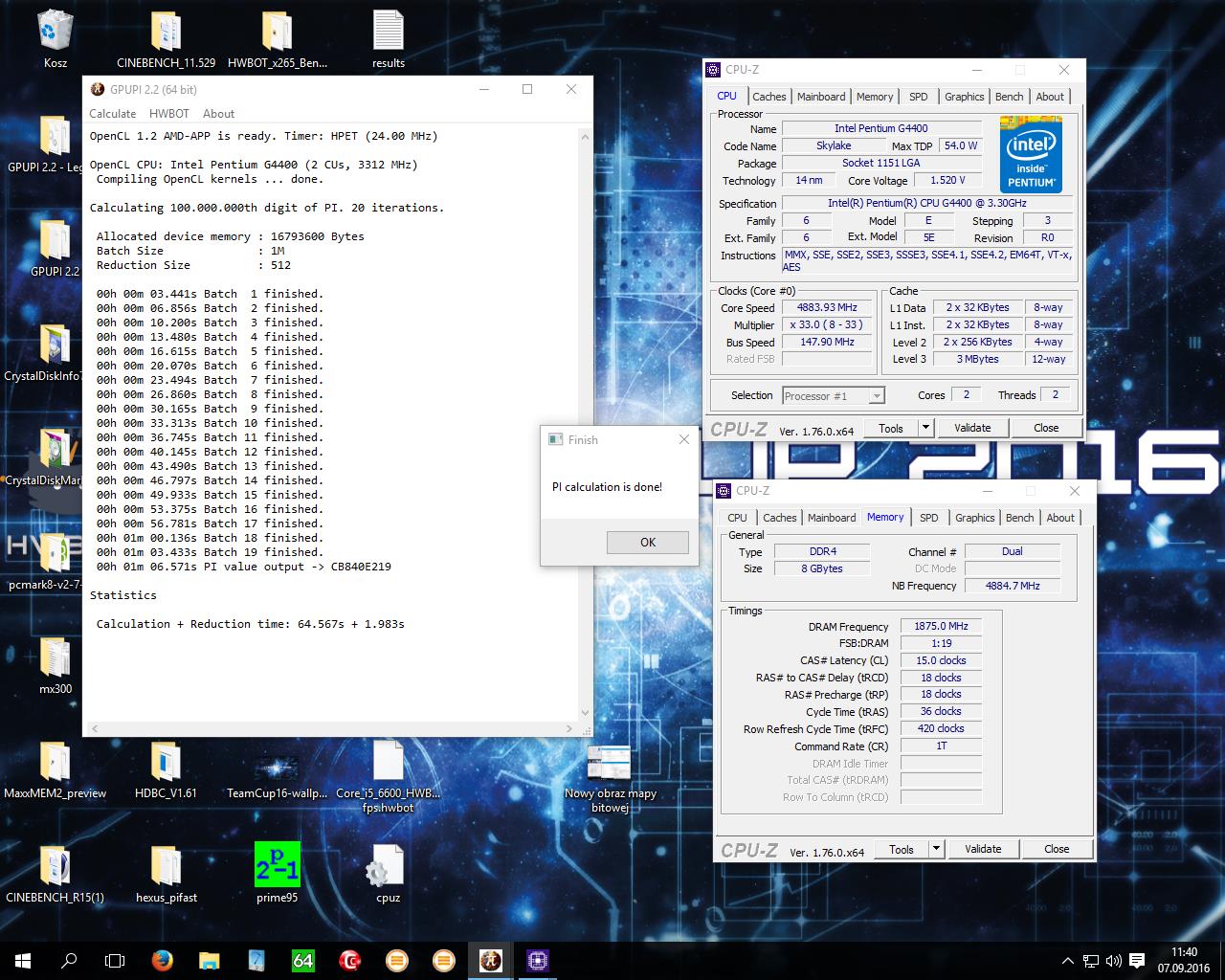This screenshot has height=980, width=1225.
Task: Show hidden system tray icons chevron
Action: pyautogui.click(x=1068, y=961)
